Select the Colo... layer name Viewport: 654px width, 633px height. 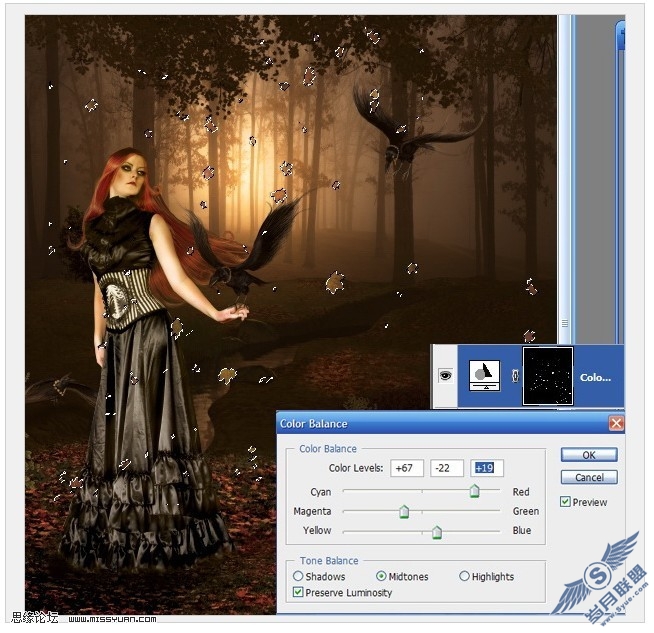pos(595,378)
